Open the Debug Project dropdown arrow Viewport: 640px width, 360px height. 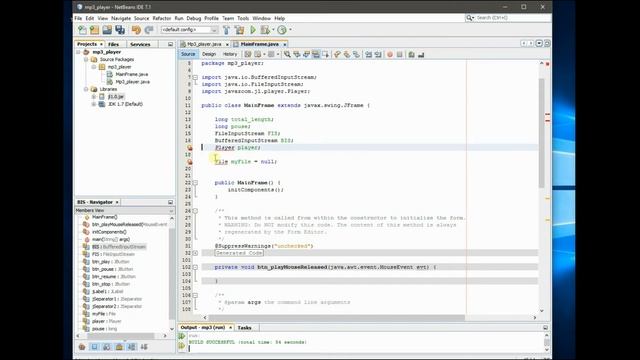pyautogui.click(x=273, y=30)
